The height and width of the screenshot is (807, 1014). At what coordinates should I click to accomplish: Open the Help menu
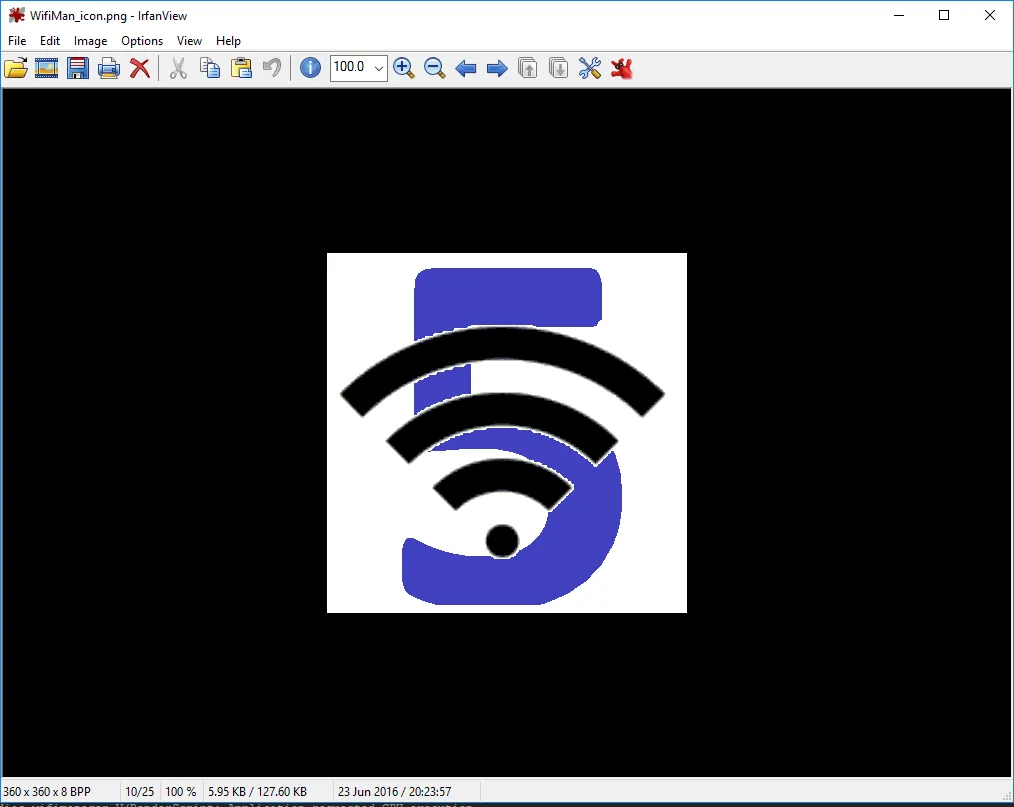pos(228,41)
